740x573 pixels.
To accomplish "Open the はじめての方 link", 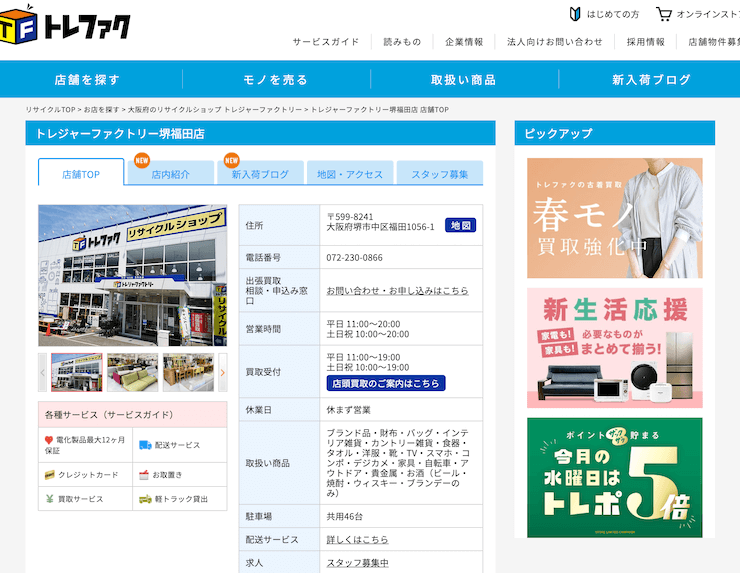I will click(x=613, y=14).
